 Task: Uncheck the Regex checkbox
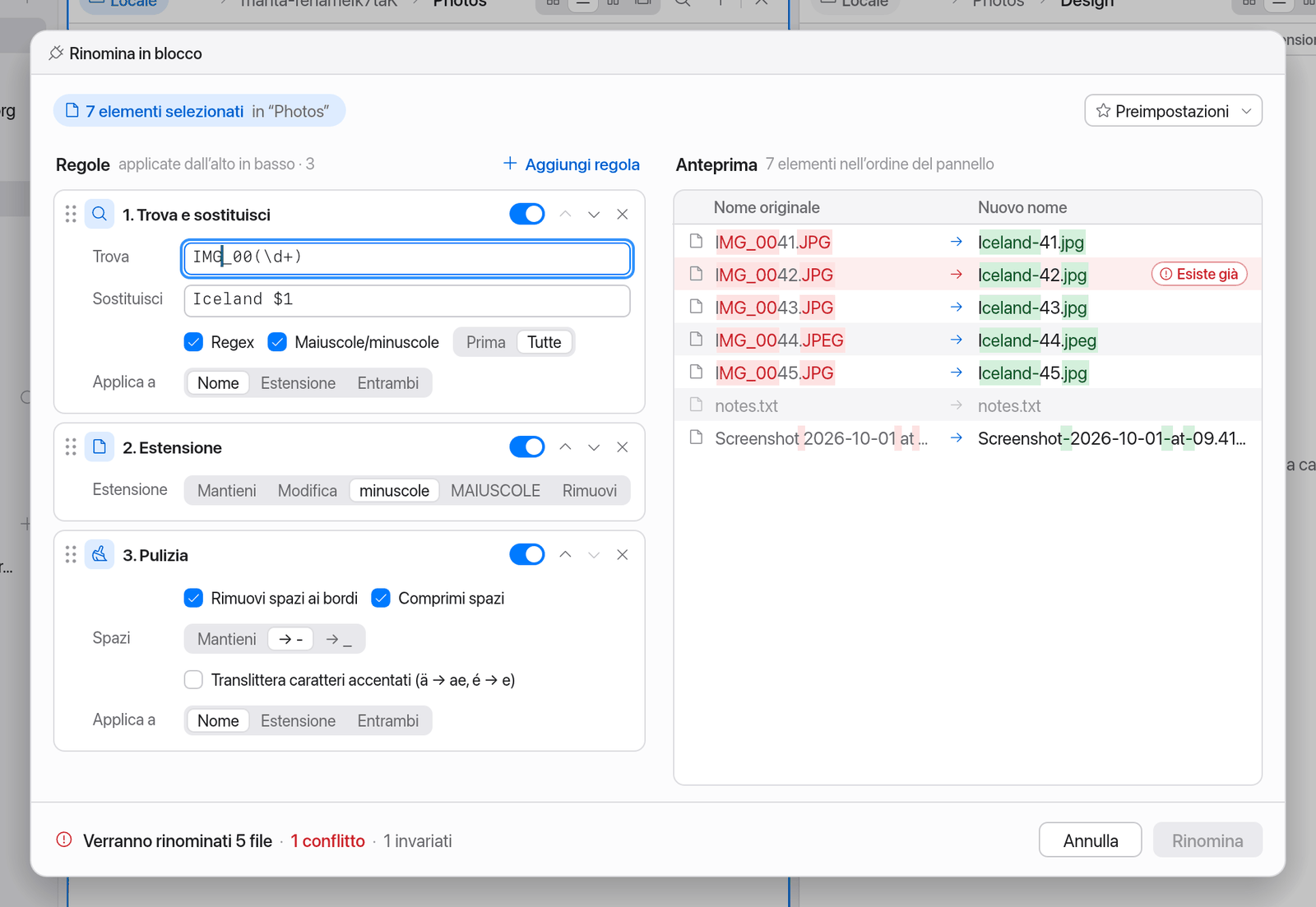tap(193, 342)
